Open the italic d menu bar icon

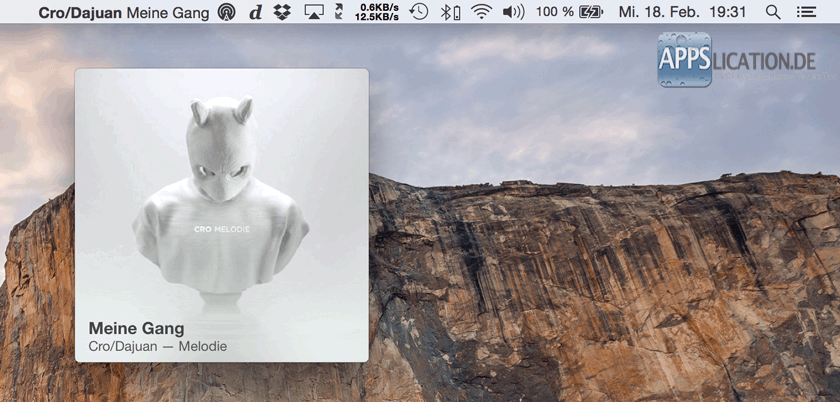point(256,13)
